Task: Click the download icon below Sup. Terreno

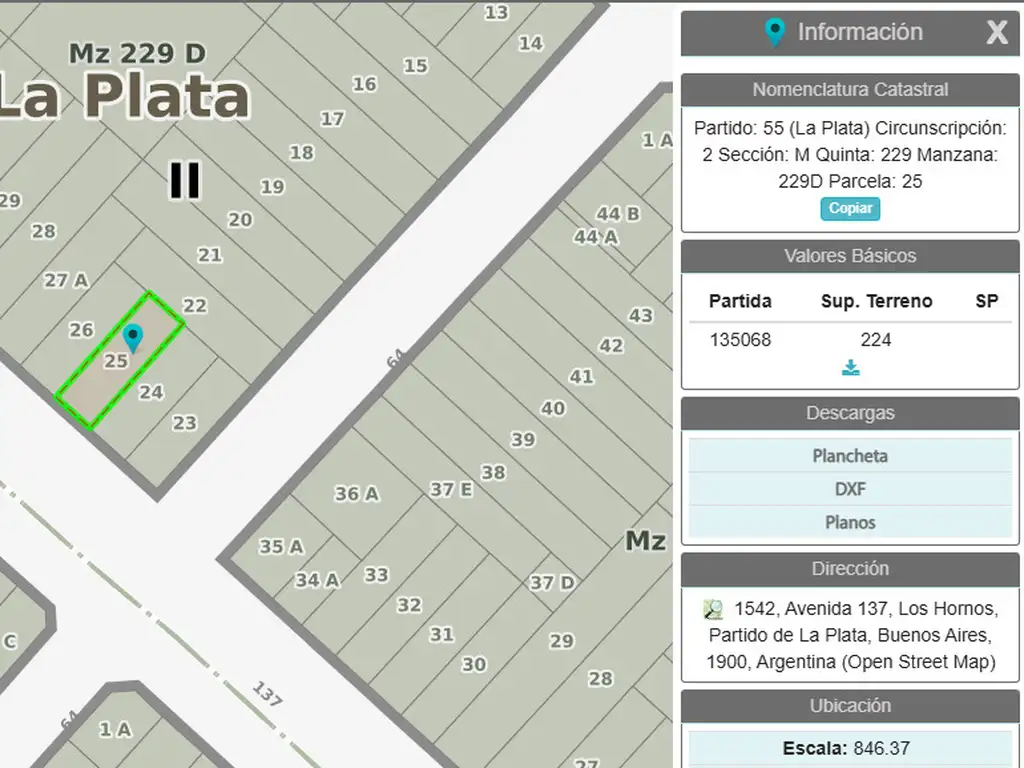Action: pos(851,368)
